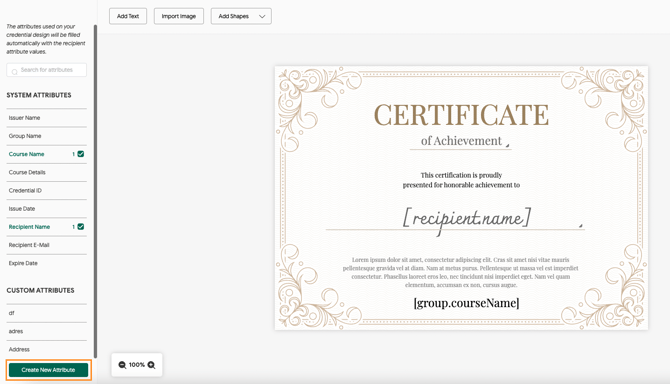Click the search magnifier icon in attributes
Image resolution: width=670 pixels, height=384 pixels.
(15, 71)
